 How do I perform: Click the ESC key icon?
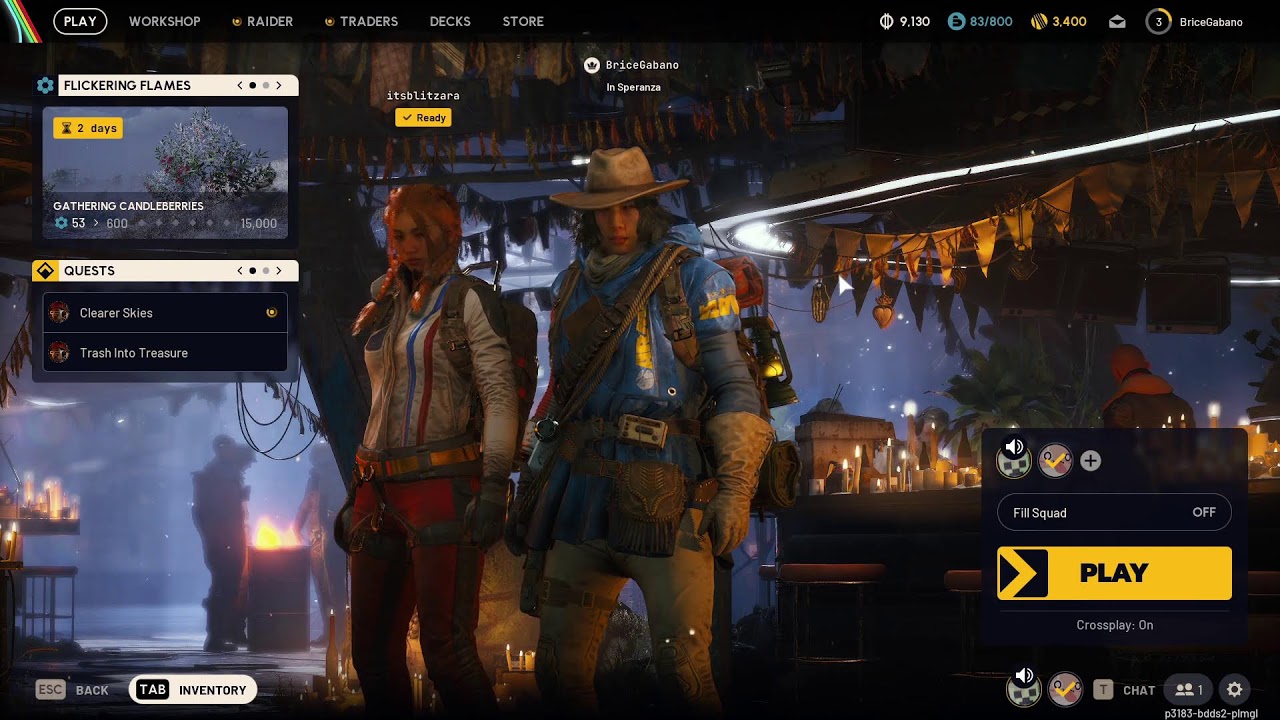coord(50,690)
